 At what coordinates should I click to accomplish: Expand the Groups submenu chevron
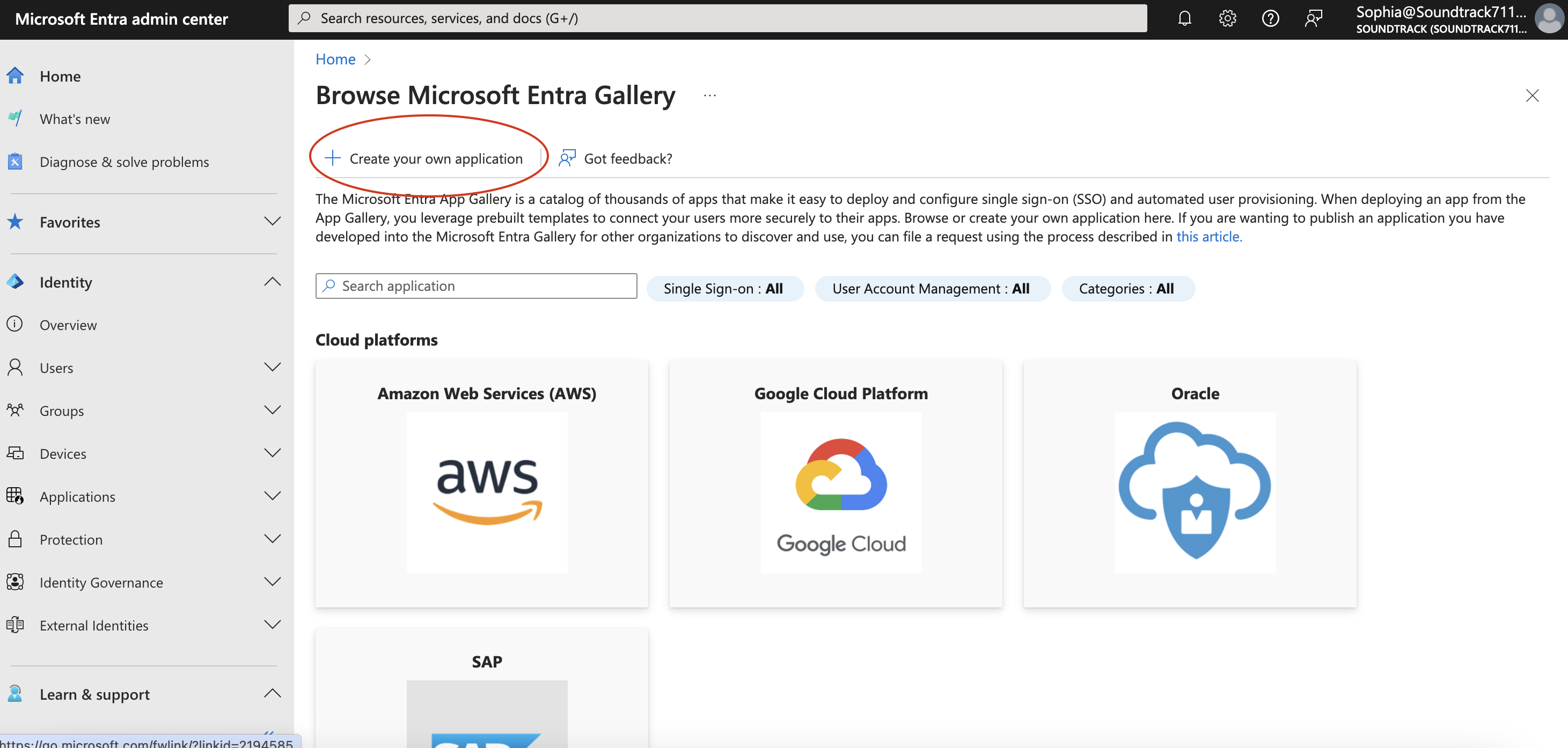(x=273, y=409)
